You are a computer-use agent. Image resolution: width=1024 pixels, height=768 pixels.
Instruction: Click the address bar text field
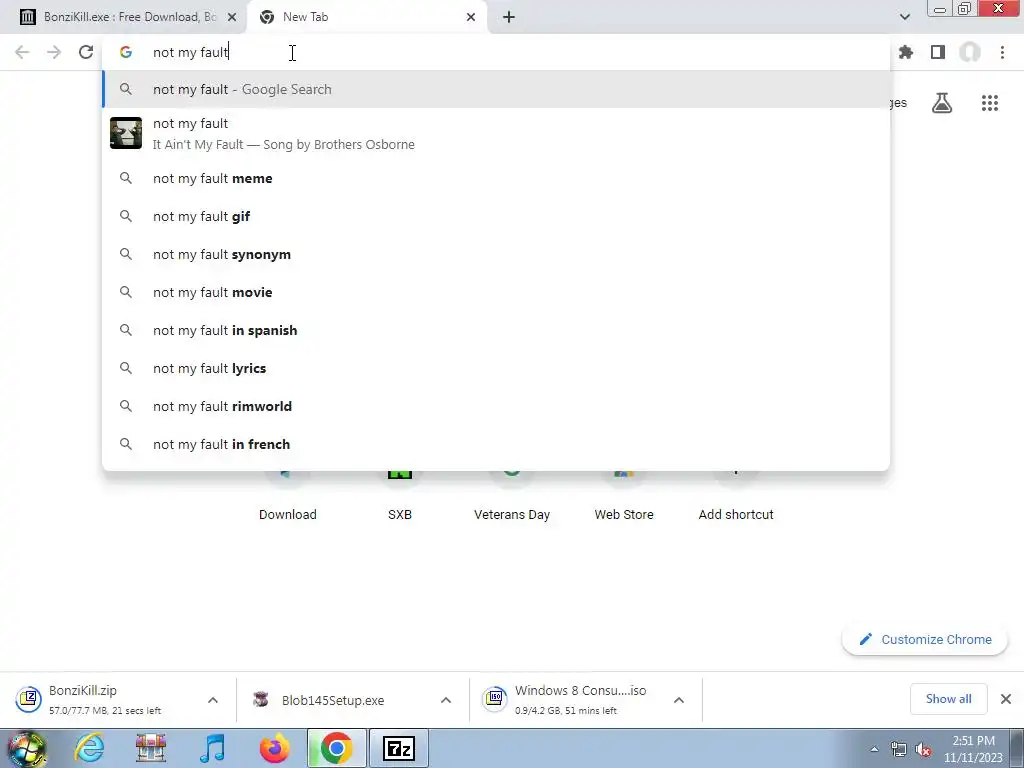[x=496, y=52]
